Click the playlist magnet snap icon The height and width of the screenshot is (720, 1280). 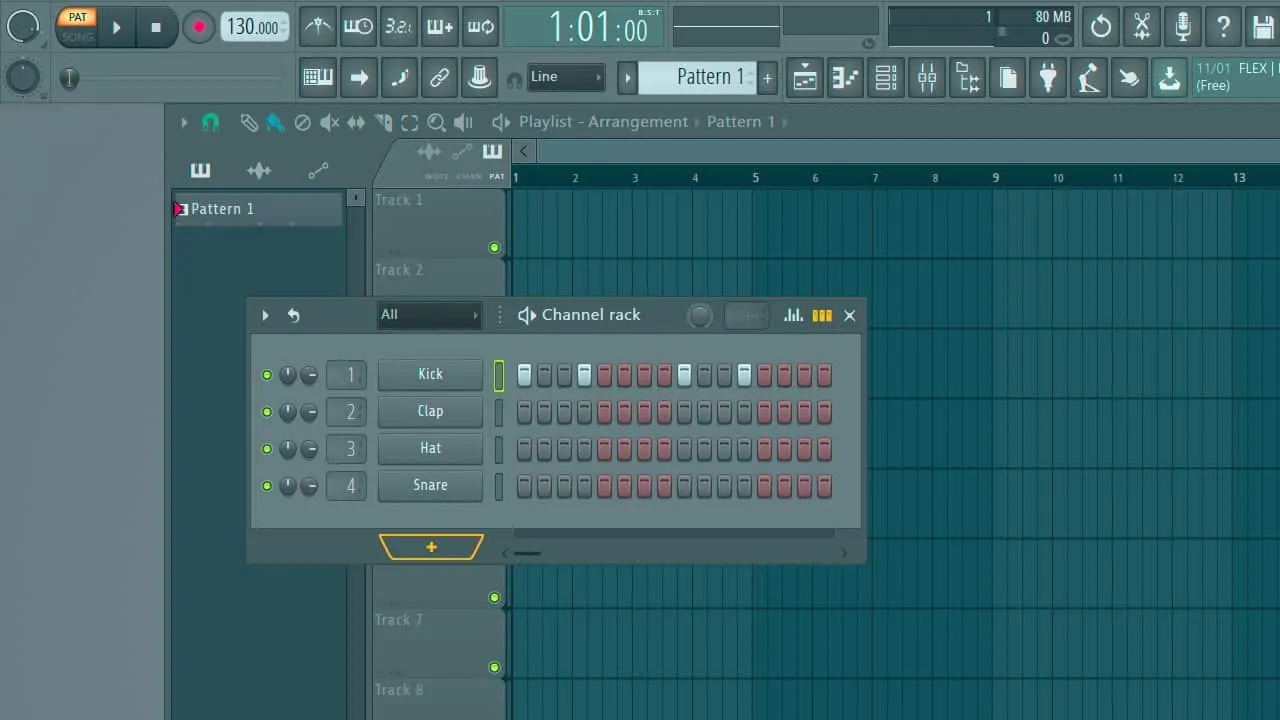[210, 122]
